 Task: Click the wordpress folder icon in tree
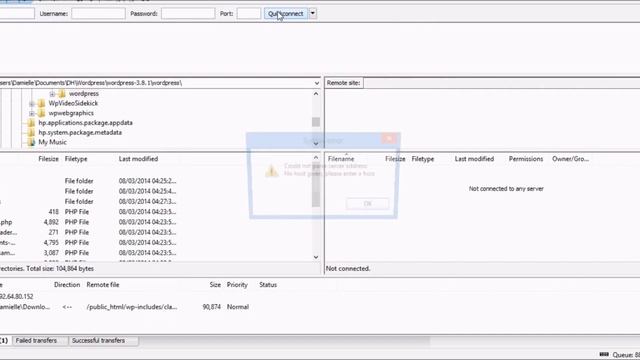62,93
